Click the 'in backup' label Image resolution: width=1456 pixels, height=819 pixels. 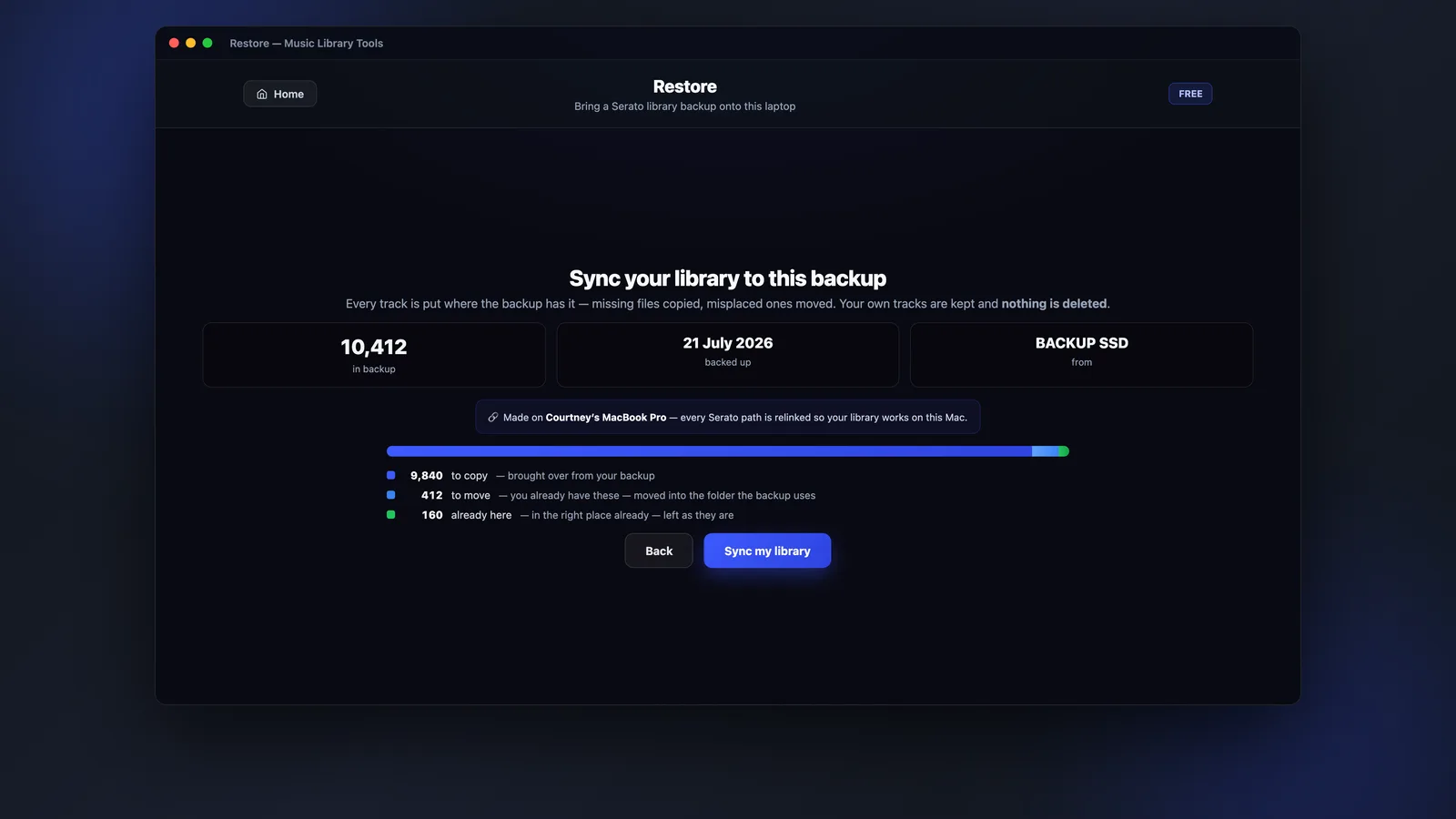[x=374, y=369]
